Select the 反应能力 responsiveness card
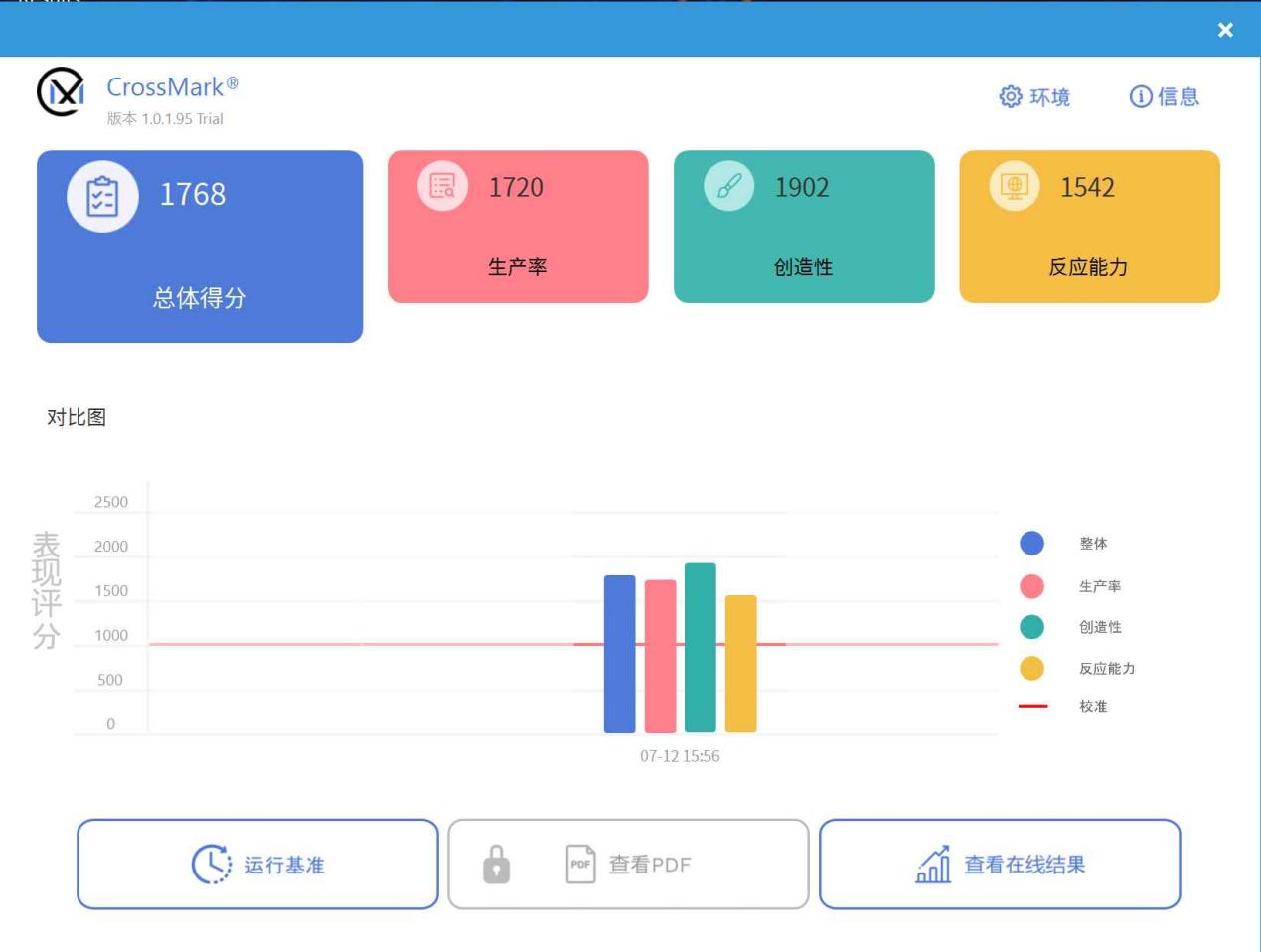Viewport: 1261px width, 952px height. click(1089, 227)
